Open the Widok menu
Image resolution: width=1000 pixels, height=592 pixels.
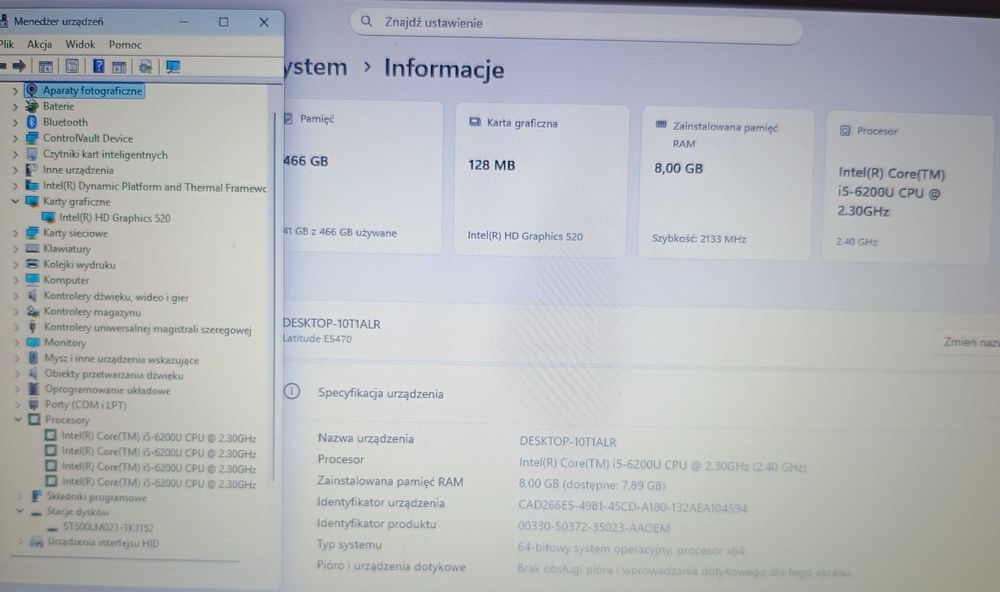point(80,44)
